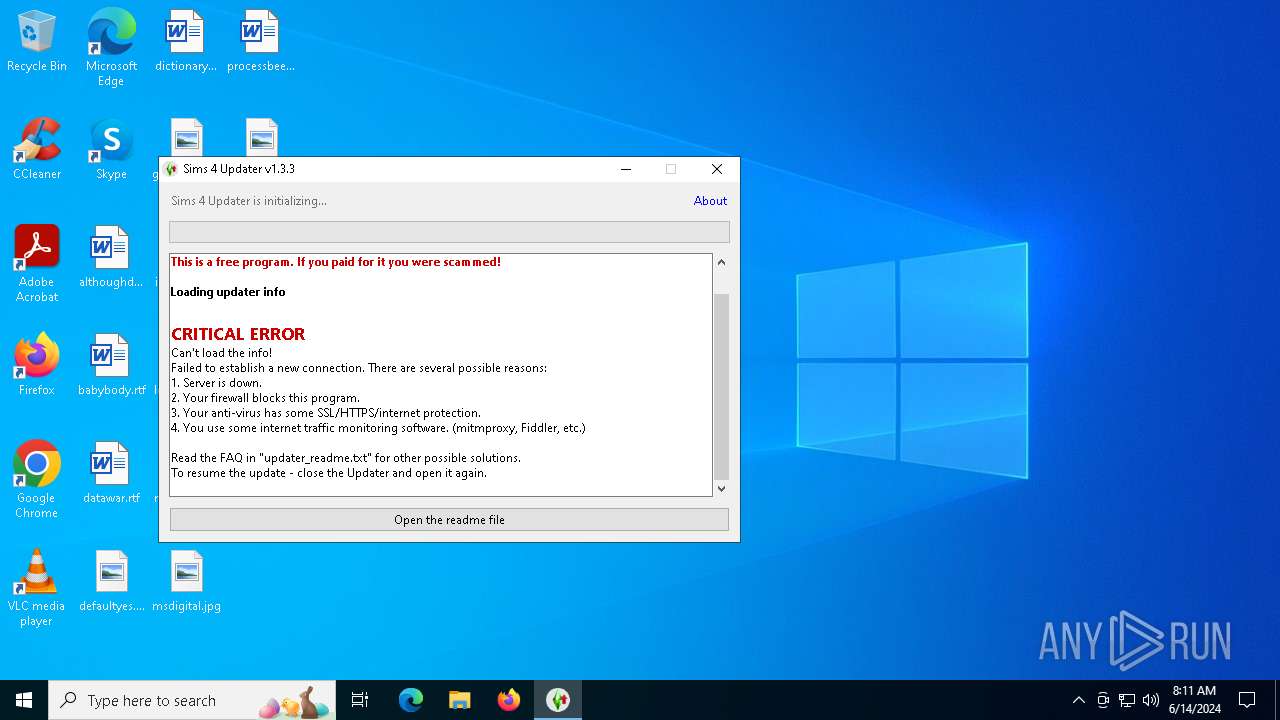Click the About link in the updater
The image size is (1280, 720).
tap(710, 201)
